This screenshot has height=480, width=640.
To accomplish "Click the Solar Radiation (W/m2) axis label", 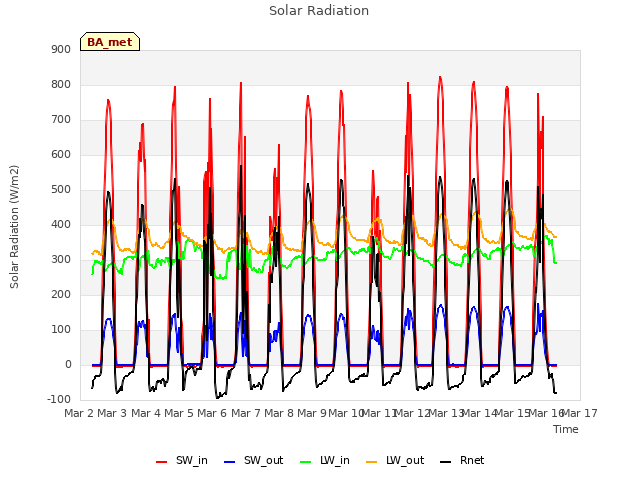I will pos(14,227).
